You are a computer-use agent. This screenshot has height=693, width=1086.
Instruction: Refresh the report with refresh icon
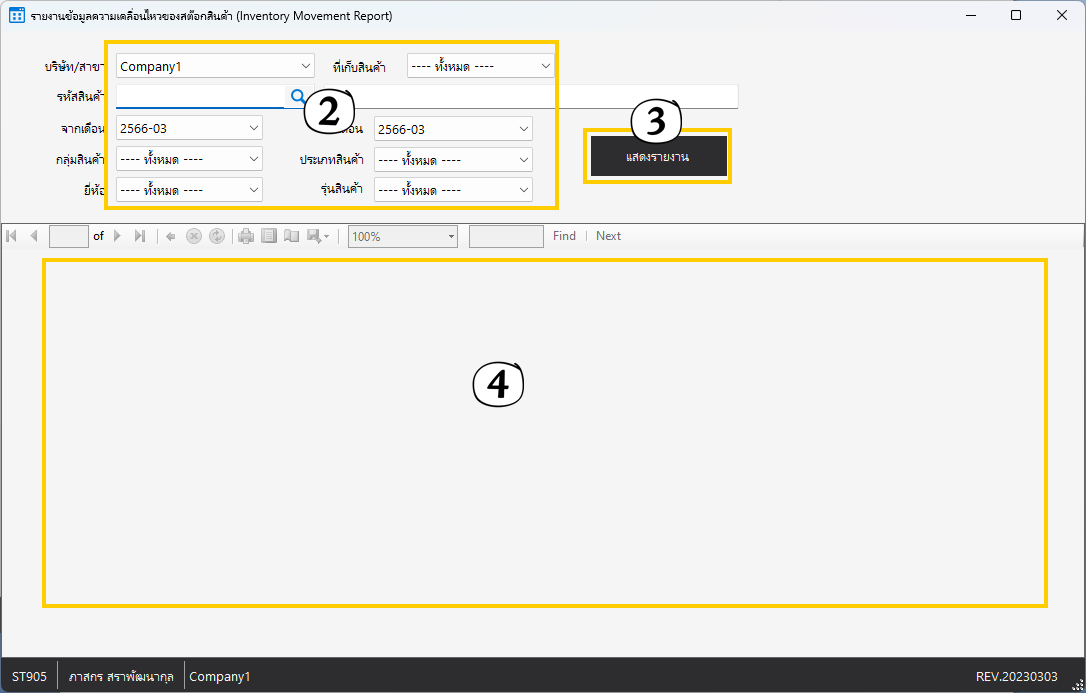pos(216,236)
